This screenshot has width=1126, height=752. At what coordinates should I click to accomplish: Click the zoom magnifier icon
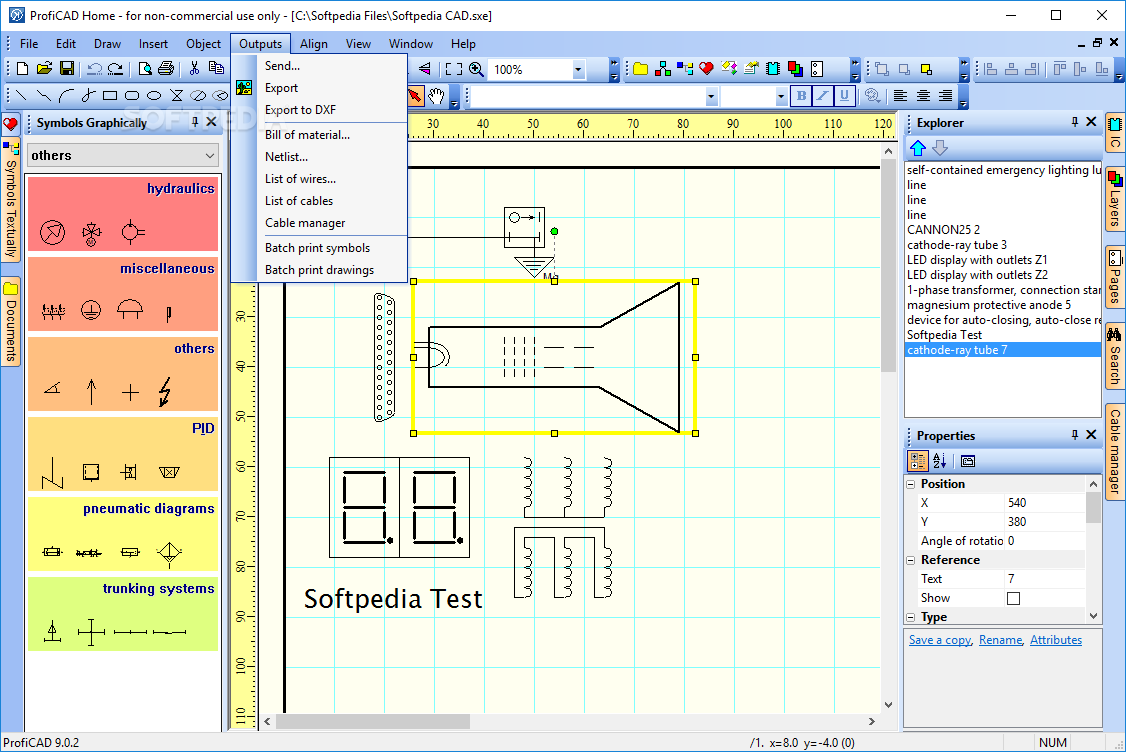coord(476,69)
